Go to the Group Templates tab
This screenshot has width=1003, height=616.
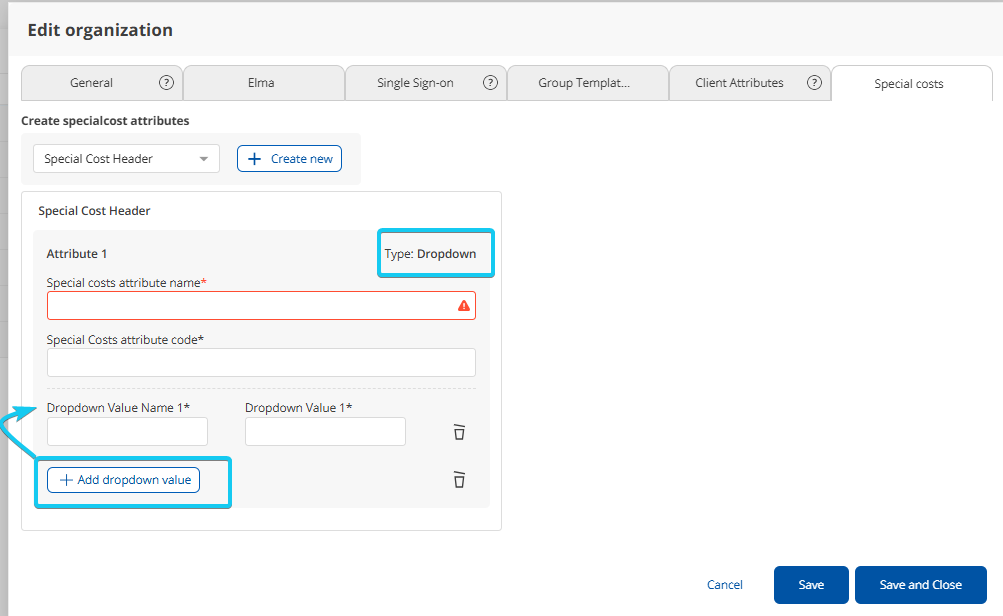(x=584, y=83)
